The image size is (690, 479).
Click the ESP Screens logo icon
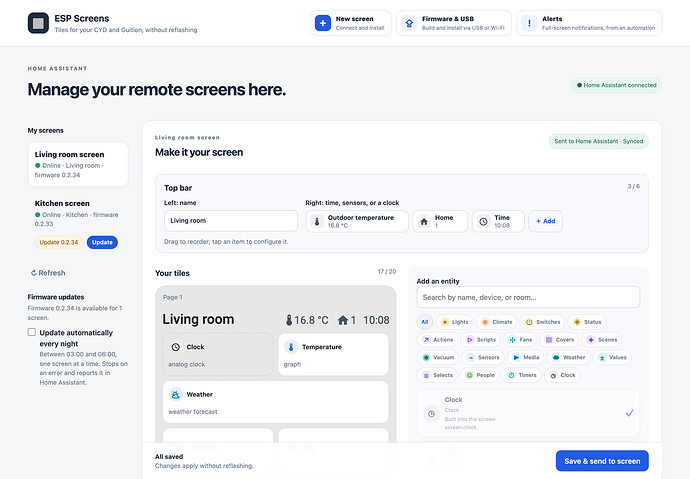tap(38, 23)
